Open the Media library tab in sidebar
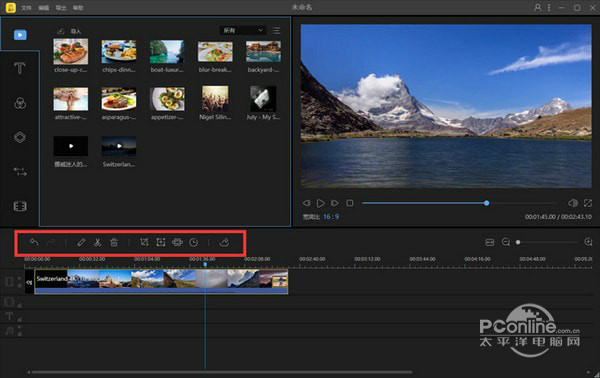The height and width of the screenshot is (378, 600). click(x=20, y=35)
